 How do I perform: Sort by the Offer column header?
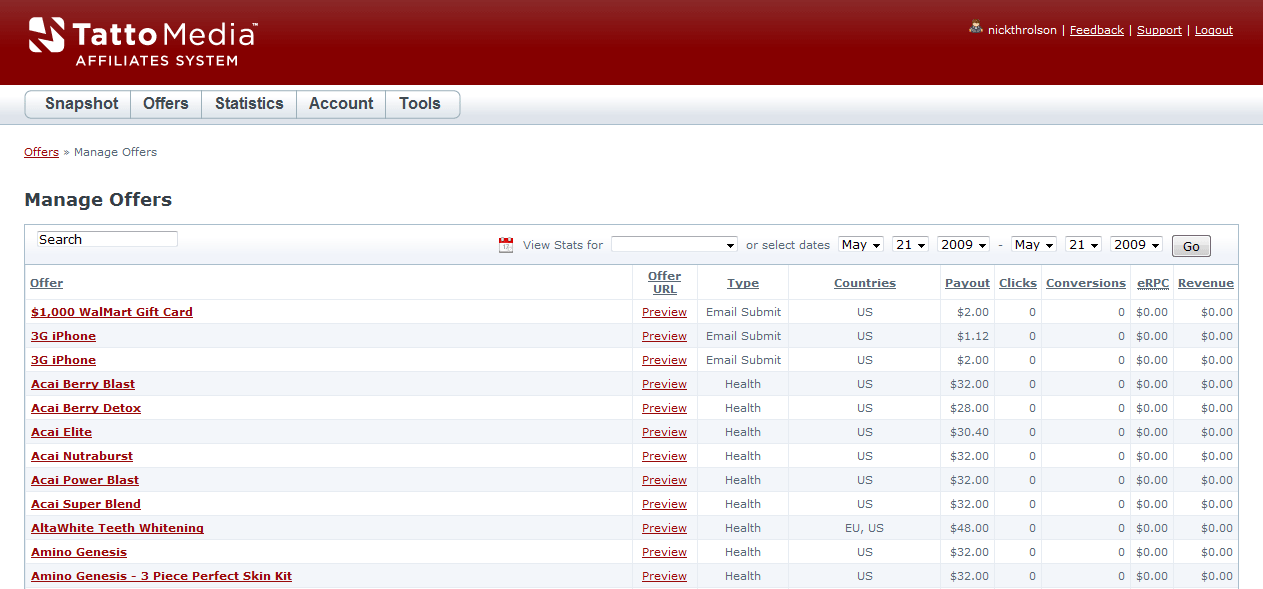point(47,283)
